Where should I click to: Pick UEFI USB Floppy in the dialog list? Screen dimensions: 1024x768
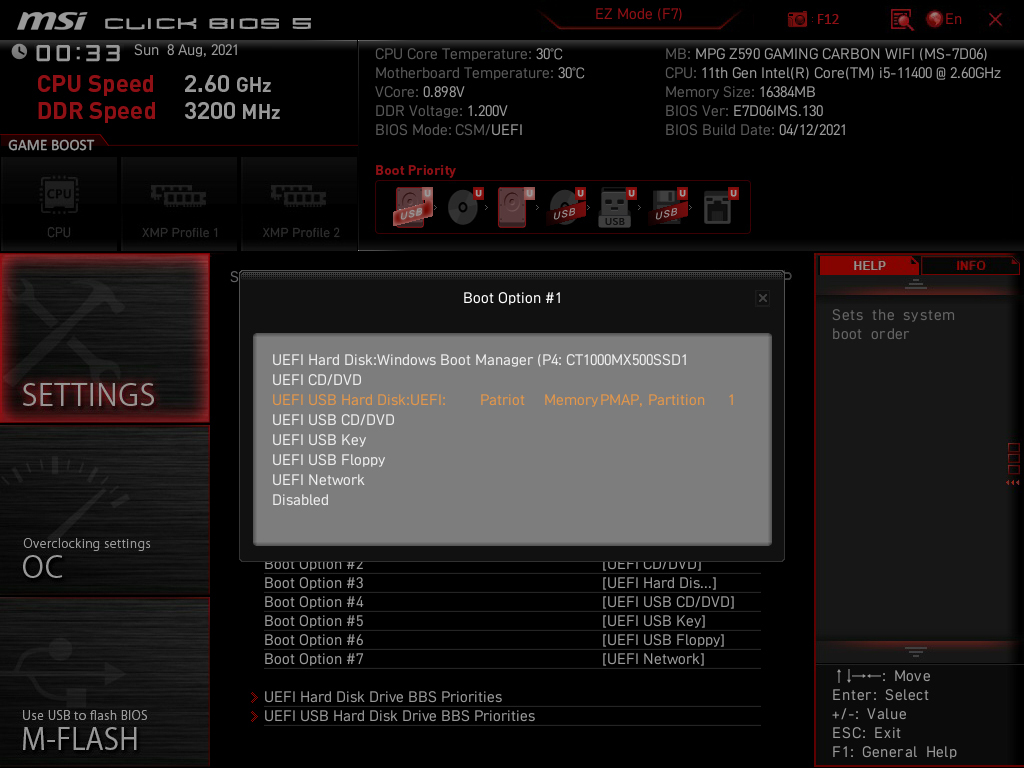coord(328,460)
